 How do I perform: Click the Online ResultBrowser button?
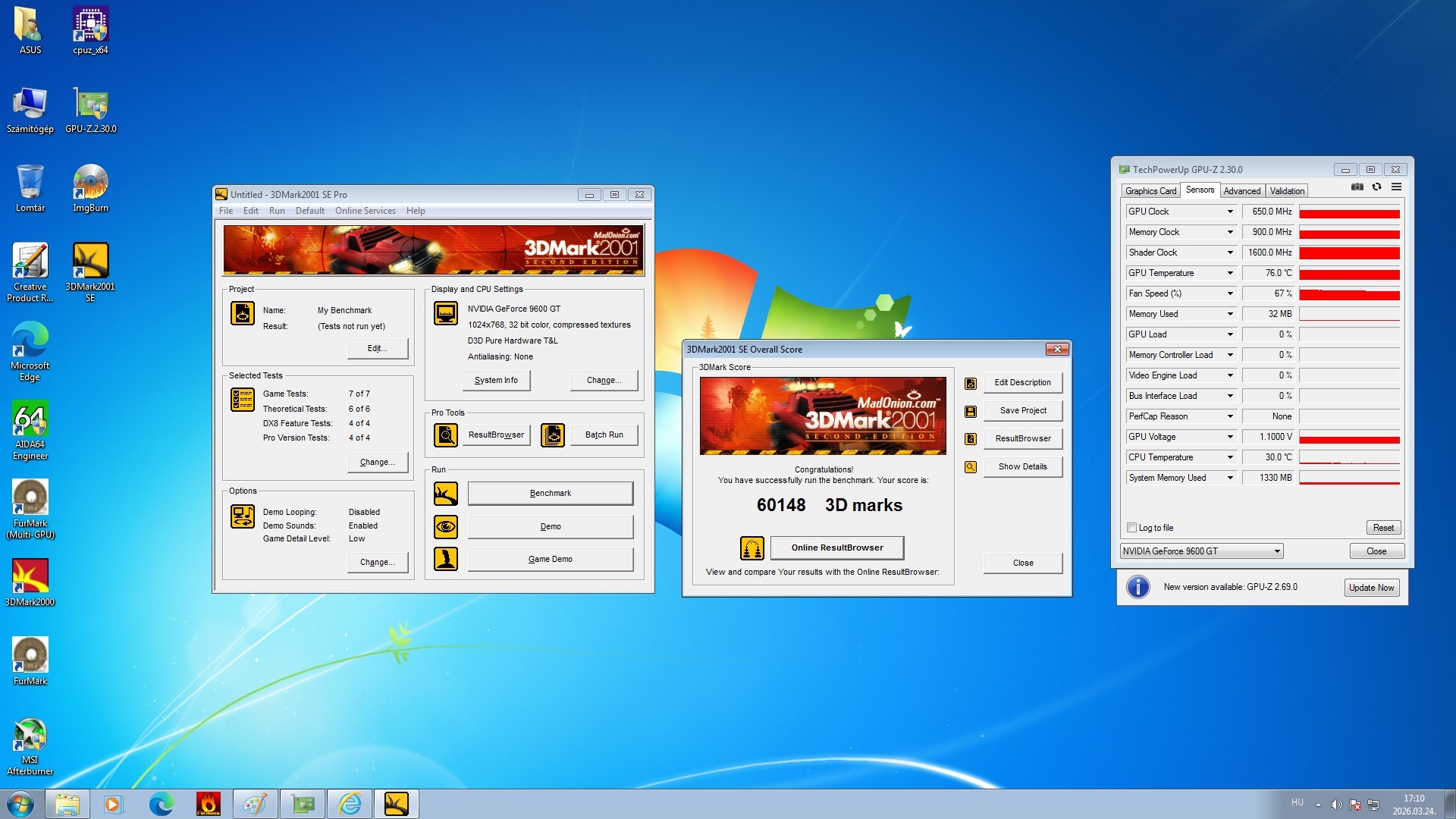[x=836, y=548]
